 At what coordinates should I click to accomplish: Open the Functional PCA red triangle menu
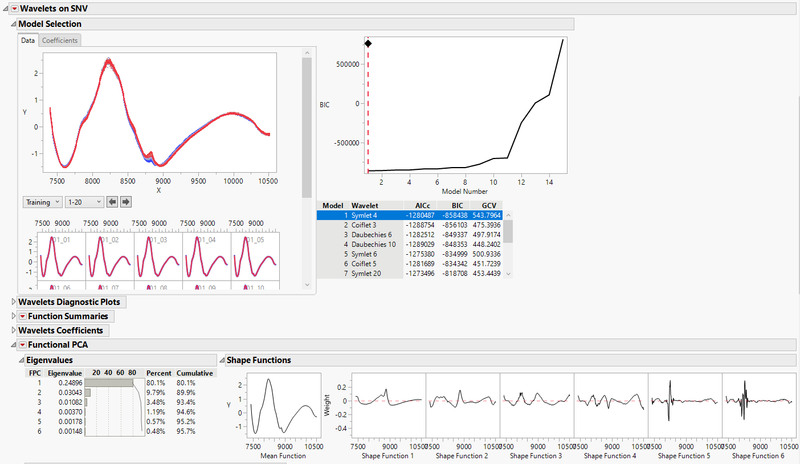pos(22,345)
